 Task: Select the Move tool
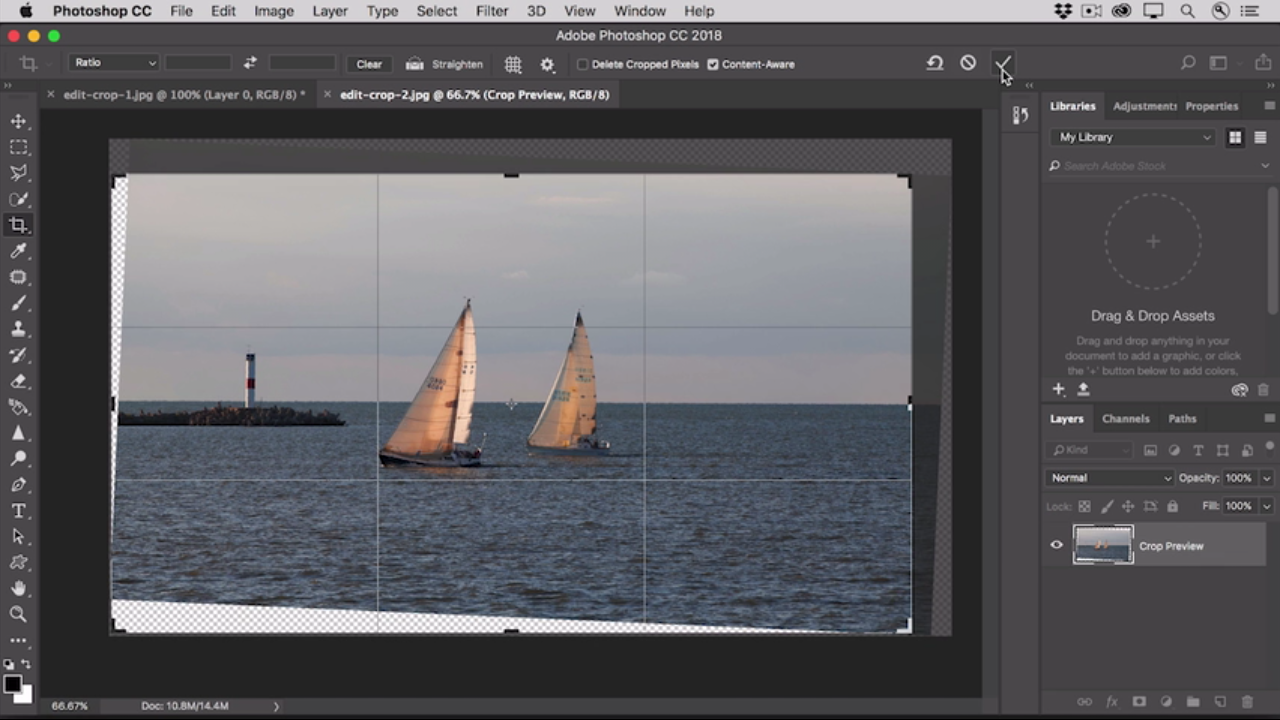click(x=19, y=121)
